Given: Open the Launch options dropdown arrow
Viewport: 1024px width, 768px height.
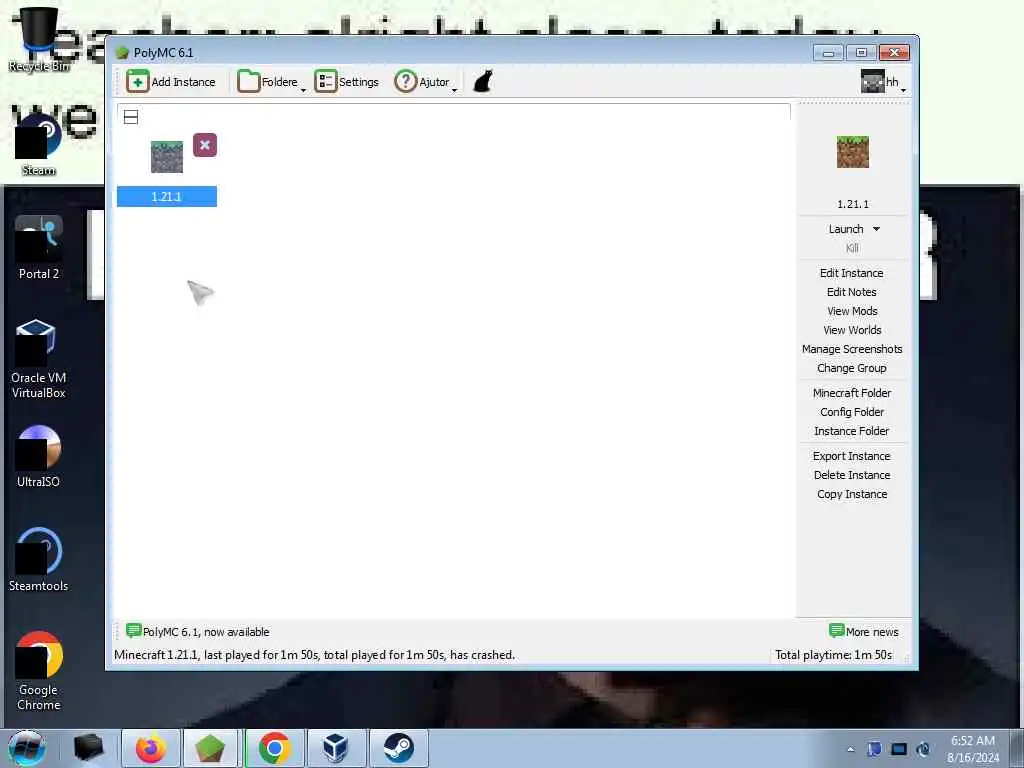Looking at the screenshot, I should pos(876,229).
